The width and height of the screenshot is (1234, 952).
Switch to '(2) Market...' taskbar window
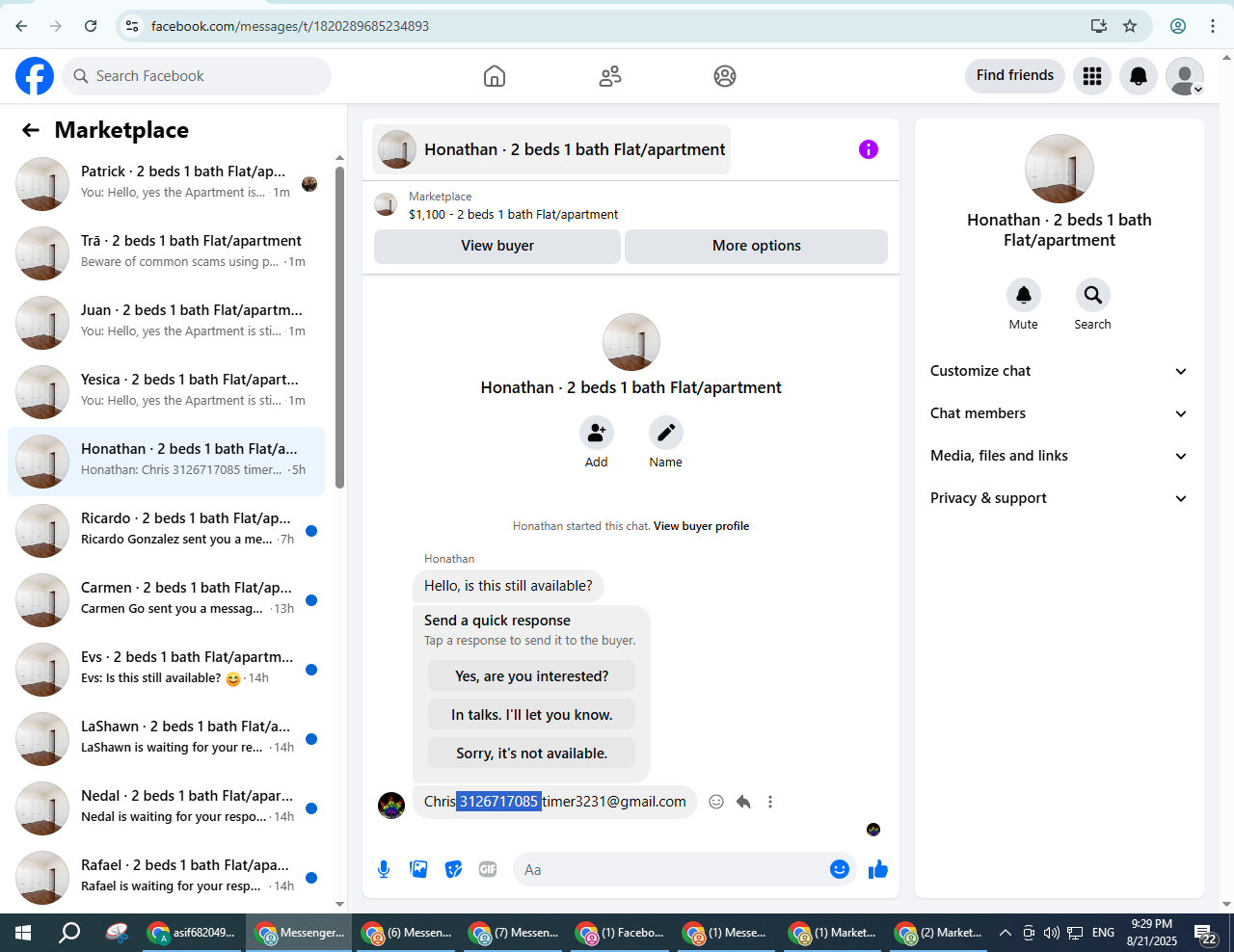[939, 933]
